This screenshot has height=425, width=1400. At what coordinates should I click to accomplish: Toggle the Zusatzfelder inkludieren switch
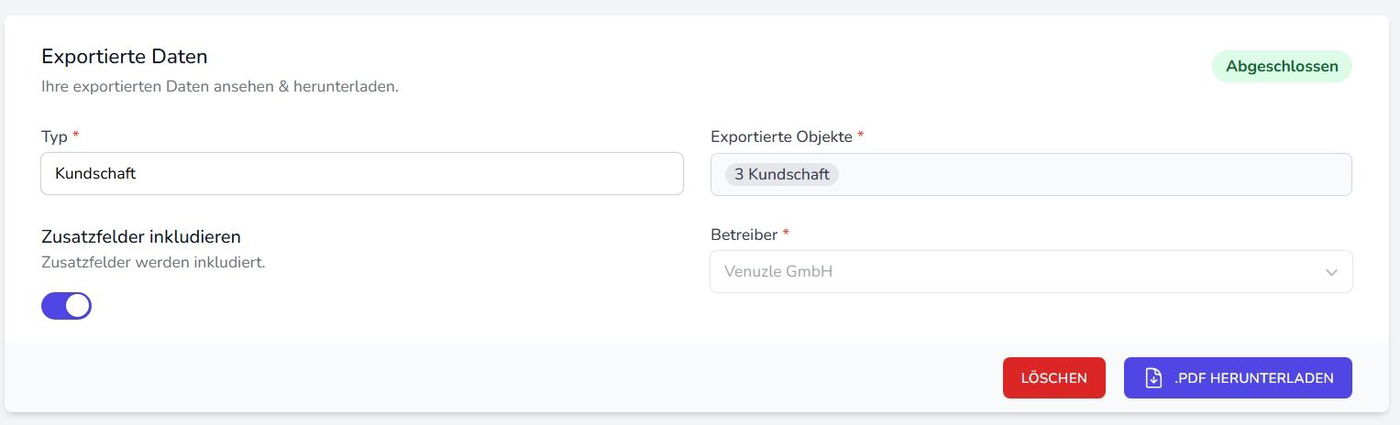tap(66, 306)
